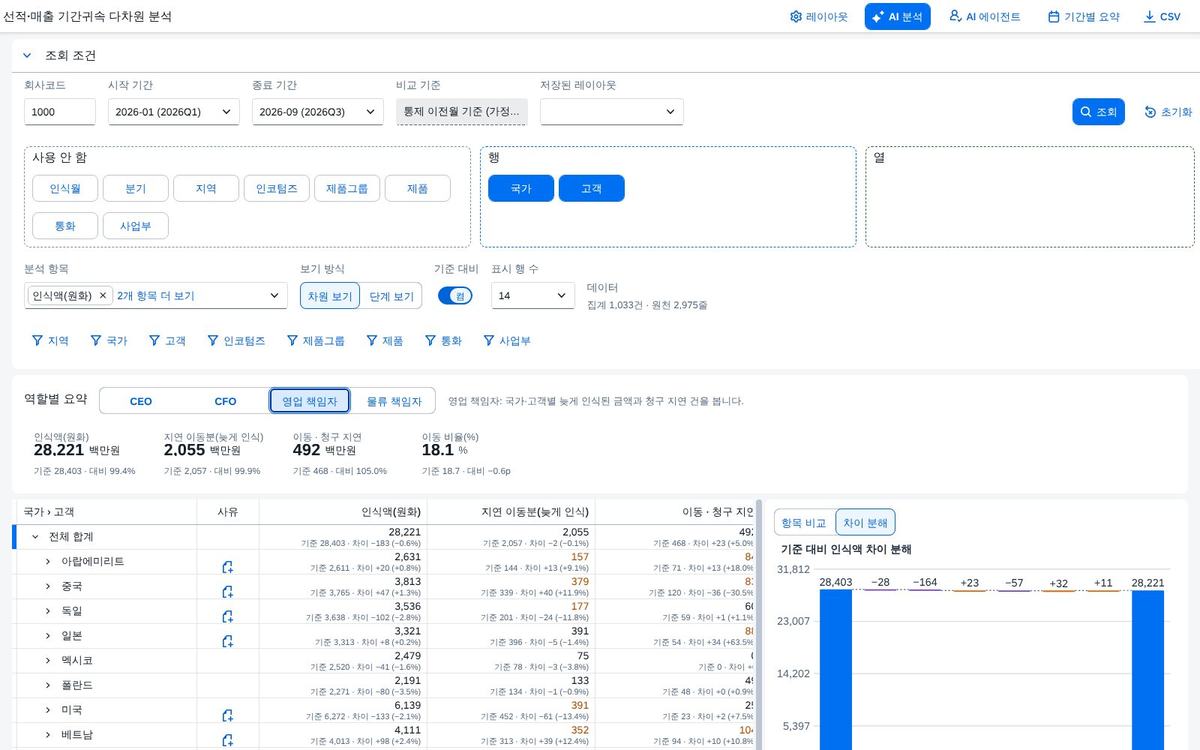The height and width of the screenshot is (750, 1200).
Task: Select the 사업부 dimension chip
Action: (x=135, y=225)
